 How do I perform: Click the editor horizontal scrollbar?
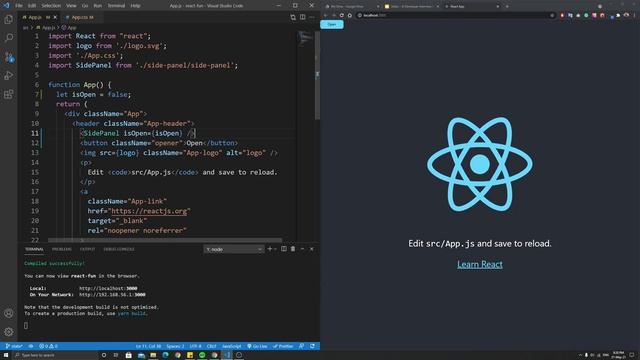coord(165,240)
